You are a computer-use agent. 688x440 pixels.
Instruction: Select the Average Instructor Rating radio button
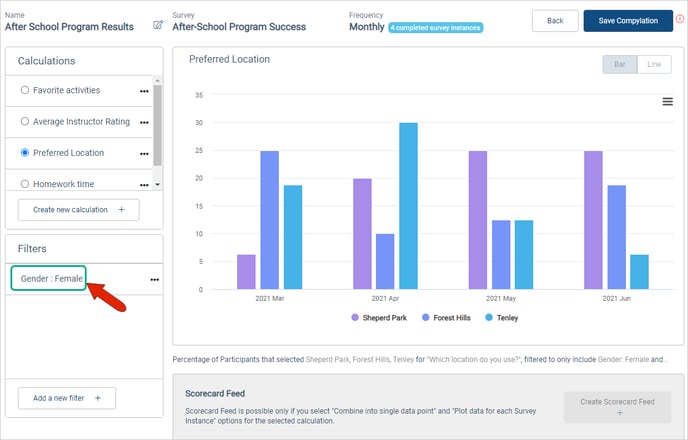(25, 121)
